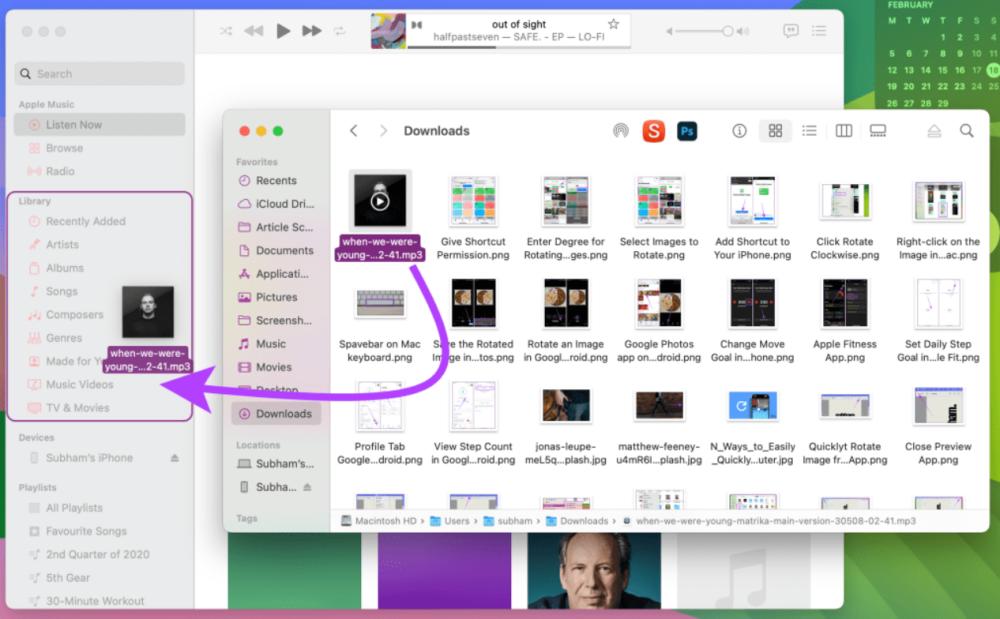This screenshot has height=619, width=1000.
Task: Select the when-we-were-young mp3 thumbnail
Action: tap(377, 199)
